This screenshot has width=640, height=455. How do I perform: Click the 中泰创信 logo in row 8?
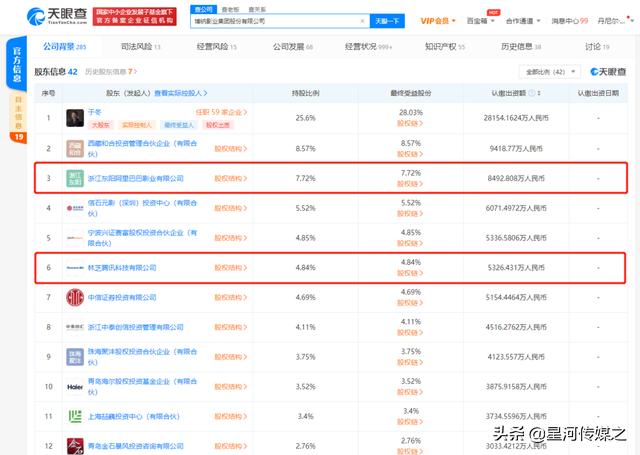(x=75, y=327)
